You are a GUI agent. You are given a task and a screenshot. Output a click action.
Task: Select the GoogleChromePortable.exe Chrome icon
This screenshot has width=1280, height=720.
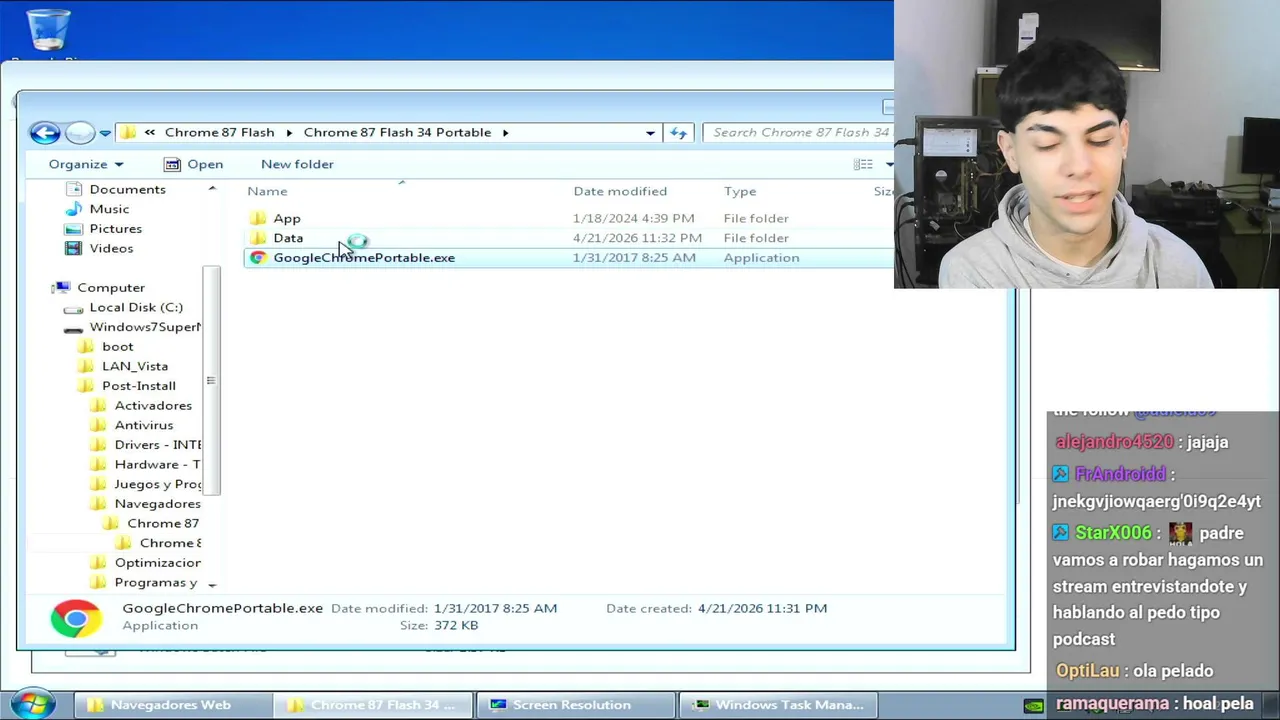[x=258, y=258]
